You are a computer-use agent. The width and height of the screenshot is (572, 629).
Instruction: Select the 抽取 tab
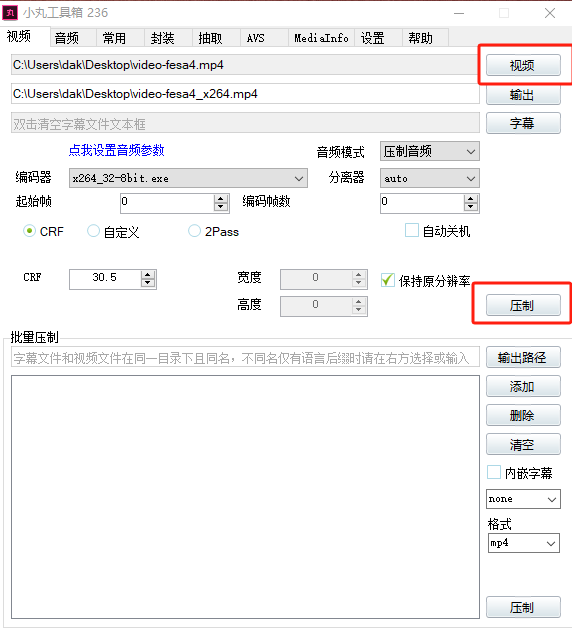217,38
